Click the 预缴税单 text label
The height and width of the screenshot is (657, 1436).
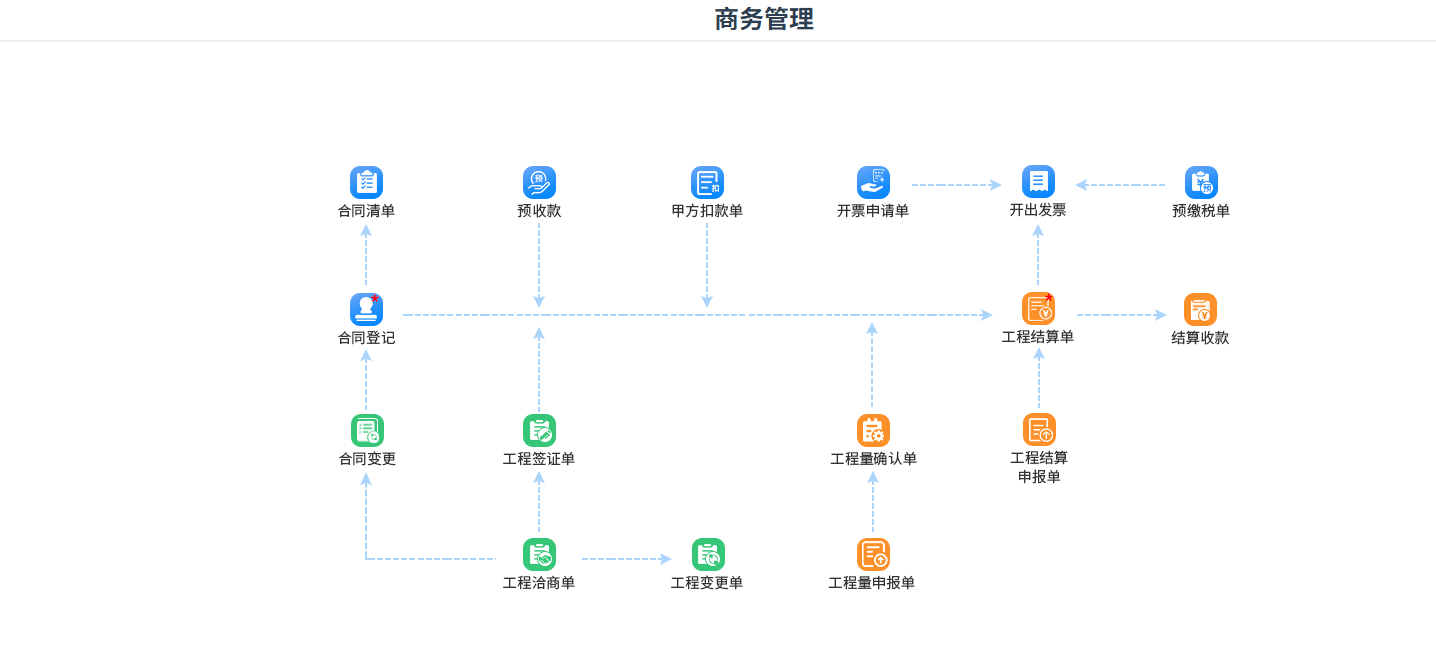(1201, 211)
